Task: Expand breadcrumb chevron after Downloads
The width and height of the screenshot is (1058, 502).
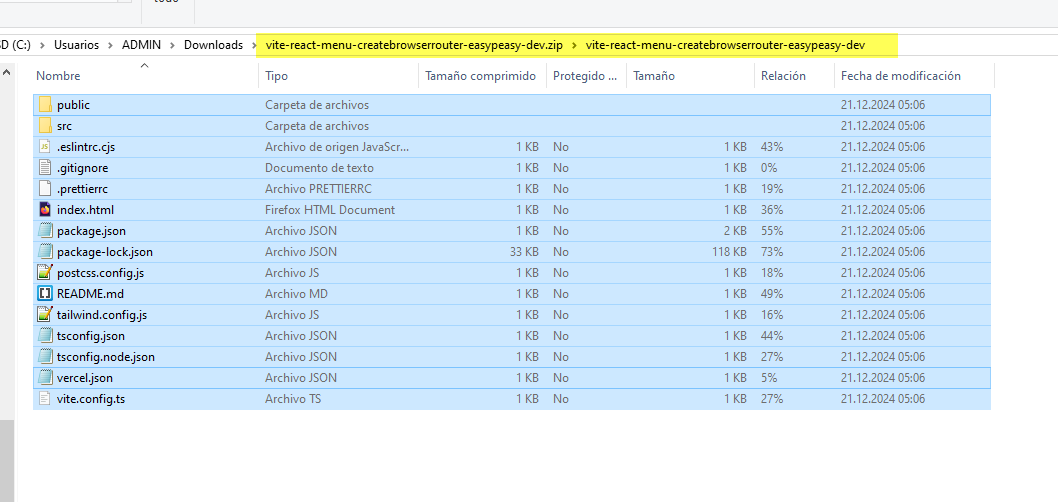Action: click(x=253, y=45)
